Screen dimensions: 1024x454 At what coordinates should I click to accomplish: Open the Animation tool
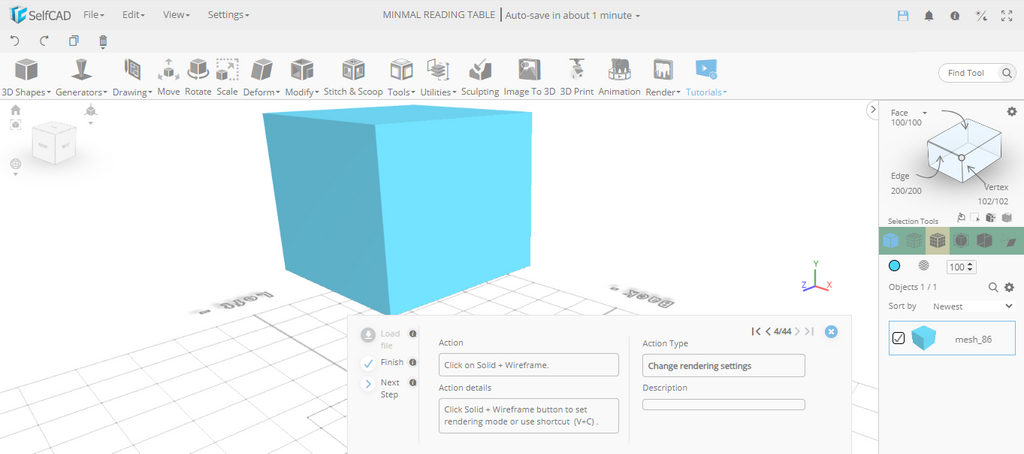click(619, 77)
